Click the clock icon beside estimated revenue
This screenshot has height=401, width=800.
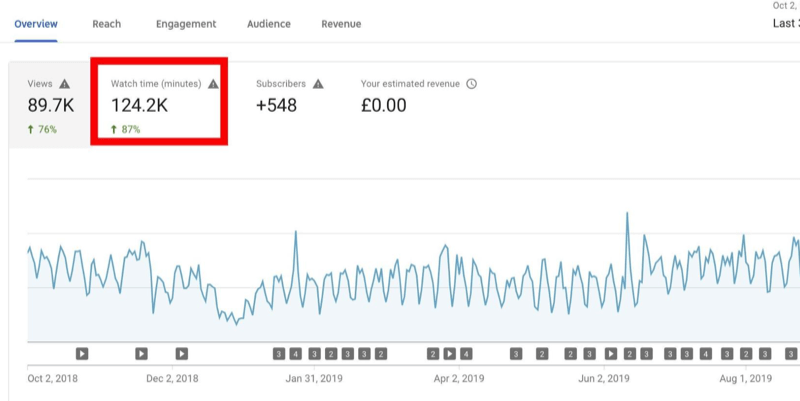click(472, 84)
